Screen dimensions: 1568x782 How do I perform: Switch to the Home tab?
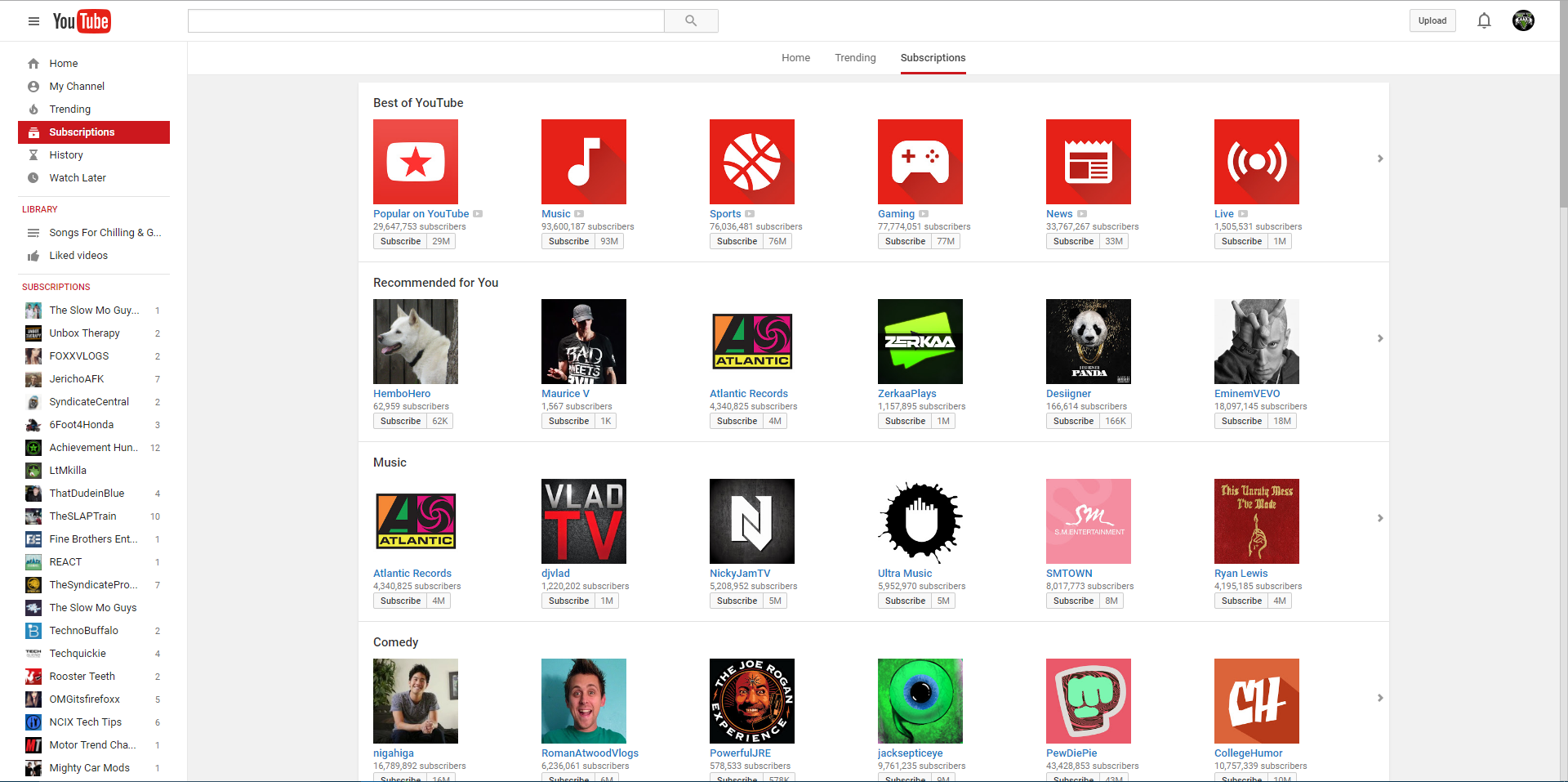[x=795, y=58]
